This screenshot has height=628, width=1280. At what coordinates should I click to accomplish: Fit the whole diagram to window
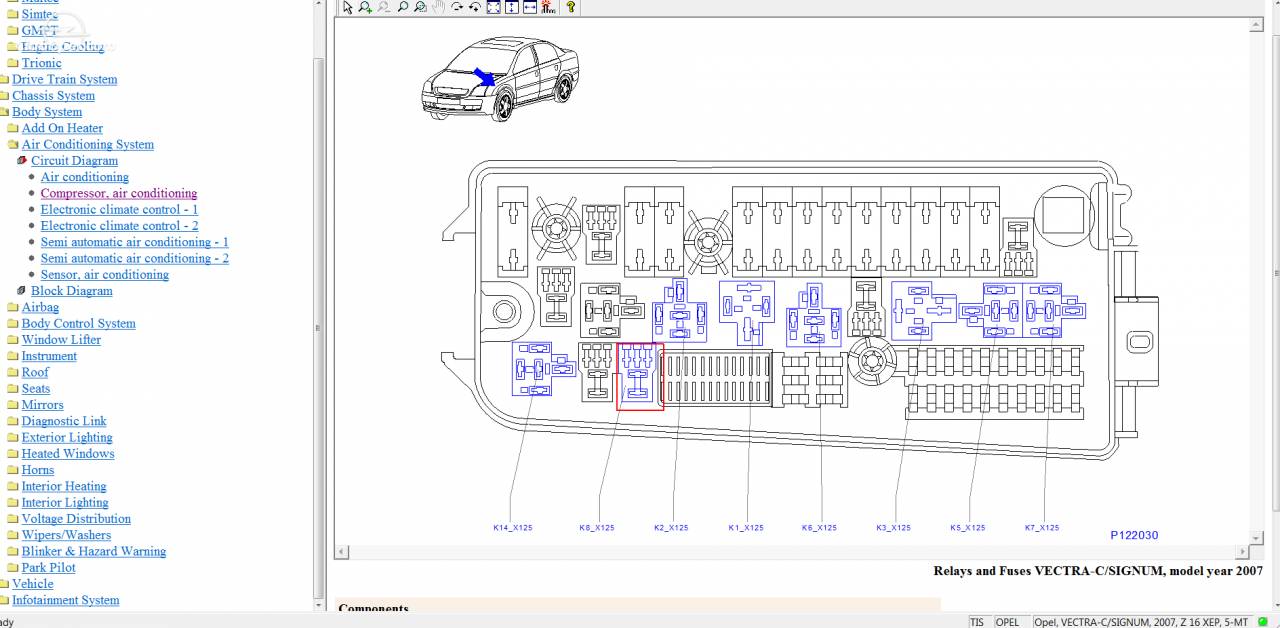(x=493, y=7)
